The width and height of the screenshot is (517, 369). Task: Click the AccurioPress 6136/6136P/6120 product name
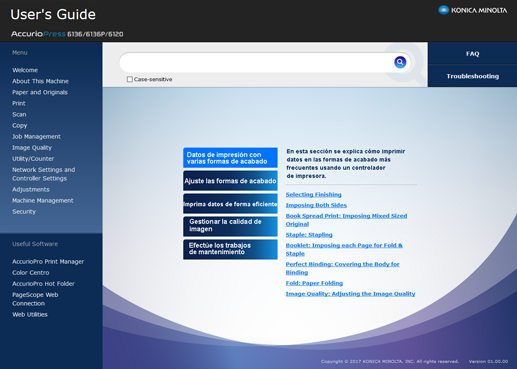tap(67, 34)
